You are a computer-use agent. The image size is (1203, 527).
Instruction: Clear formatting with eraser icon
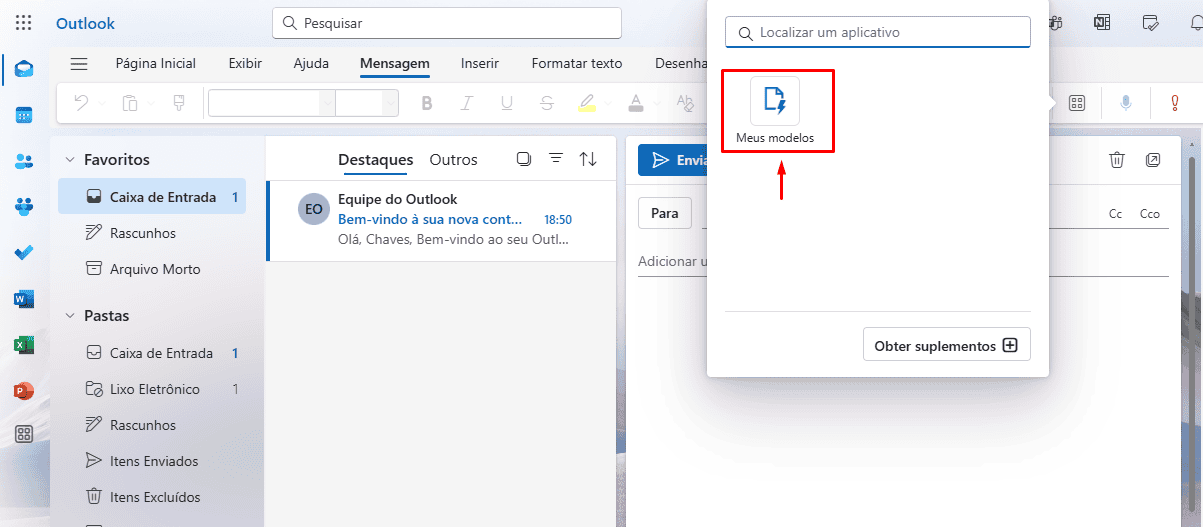[x=685, y=103]
